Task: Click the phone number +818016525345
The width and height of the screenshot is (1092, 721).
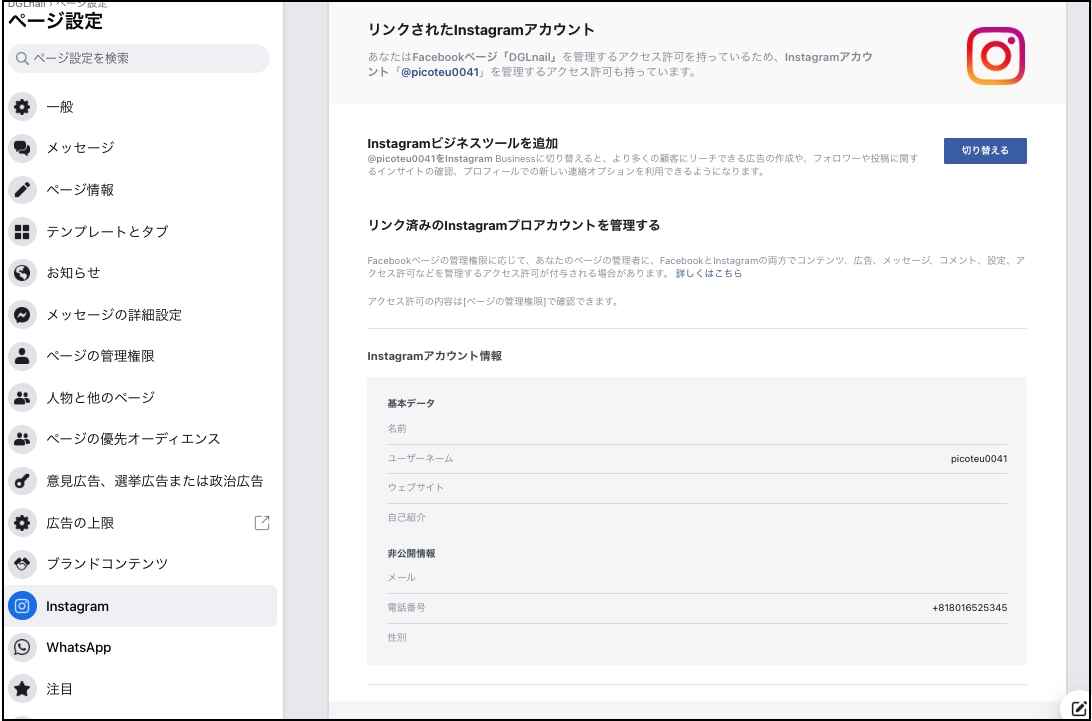Action: pyautogui.click(x=969, y=607)
